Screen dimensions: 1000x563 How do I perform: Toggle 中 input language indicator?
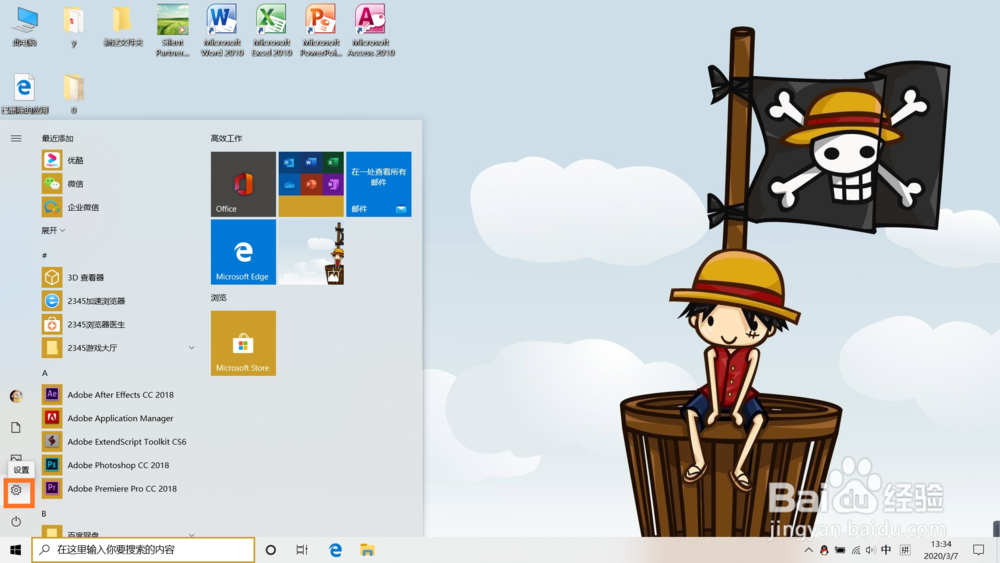(x=886, y=550)
